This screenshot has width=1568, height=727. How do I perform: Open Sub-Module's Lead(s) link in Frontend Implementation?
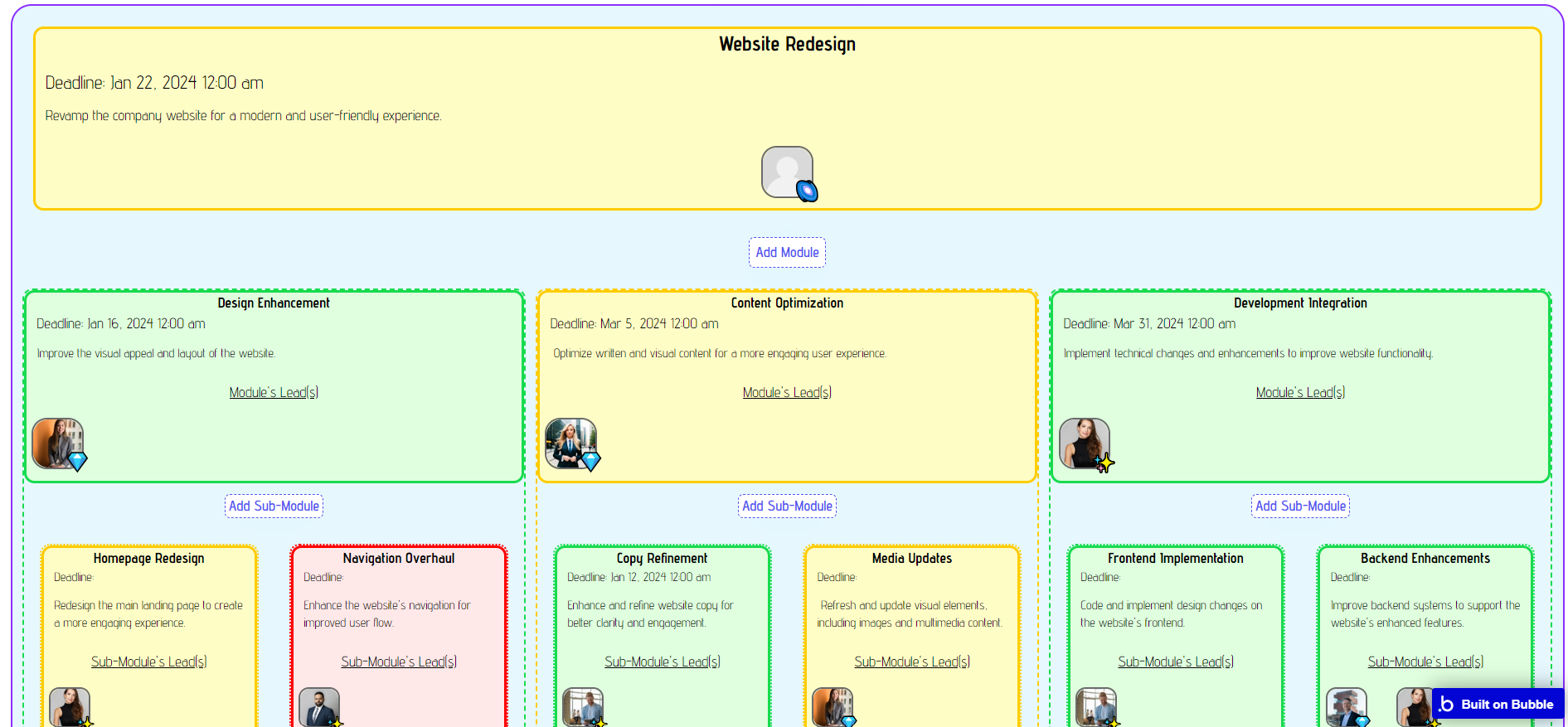1176,662
